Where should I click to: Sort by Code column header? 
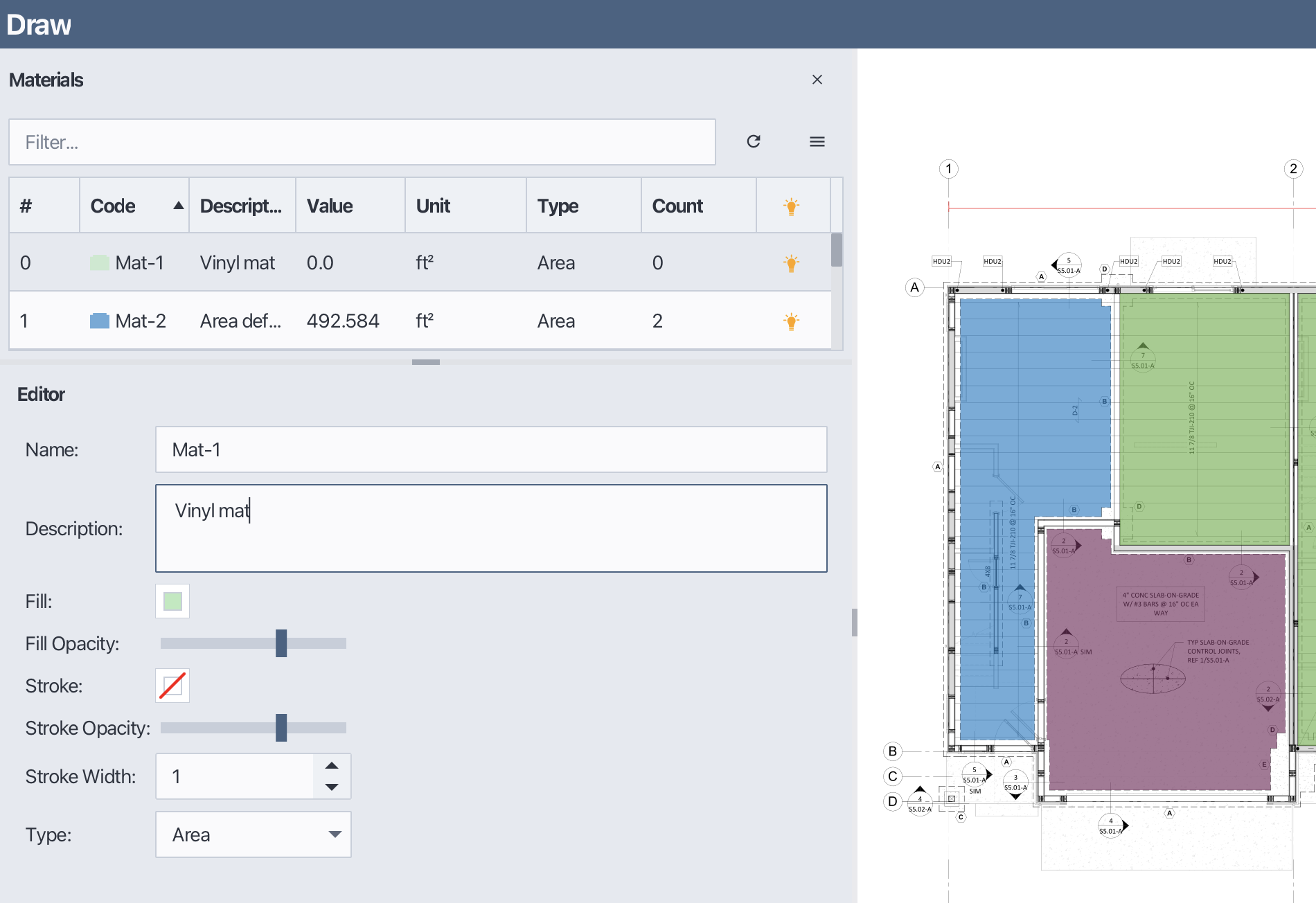click(134, 206)
